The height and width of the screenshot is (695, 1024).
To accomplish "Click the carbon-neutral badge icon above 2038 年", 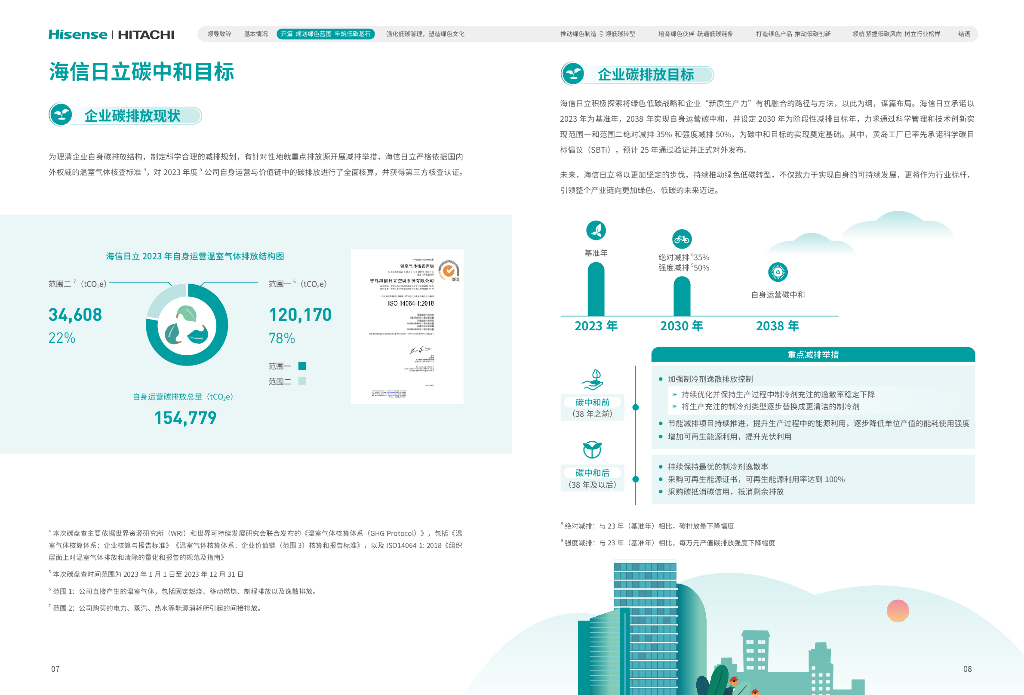I will [778, 272].
